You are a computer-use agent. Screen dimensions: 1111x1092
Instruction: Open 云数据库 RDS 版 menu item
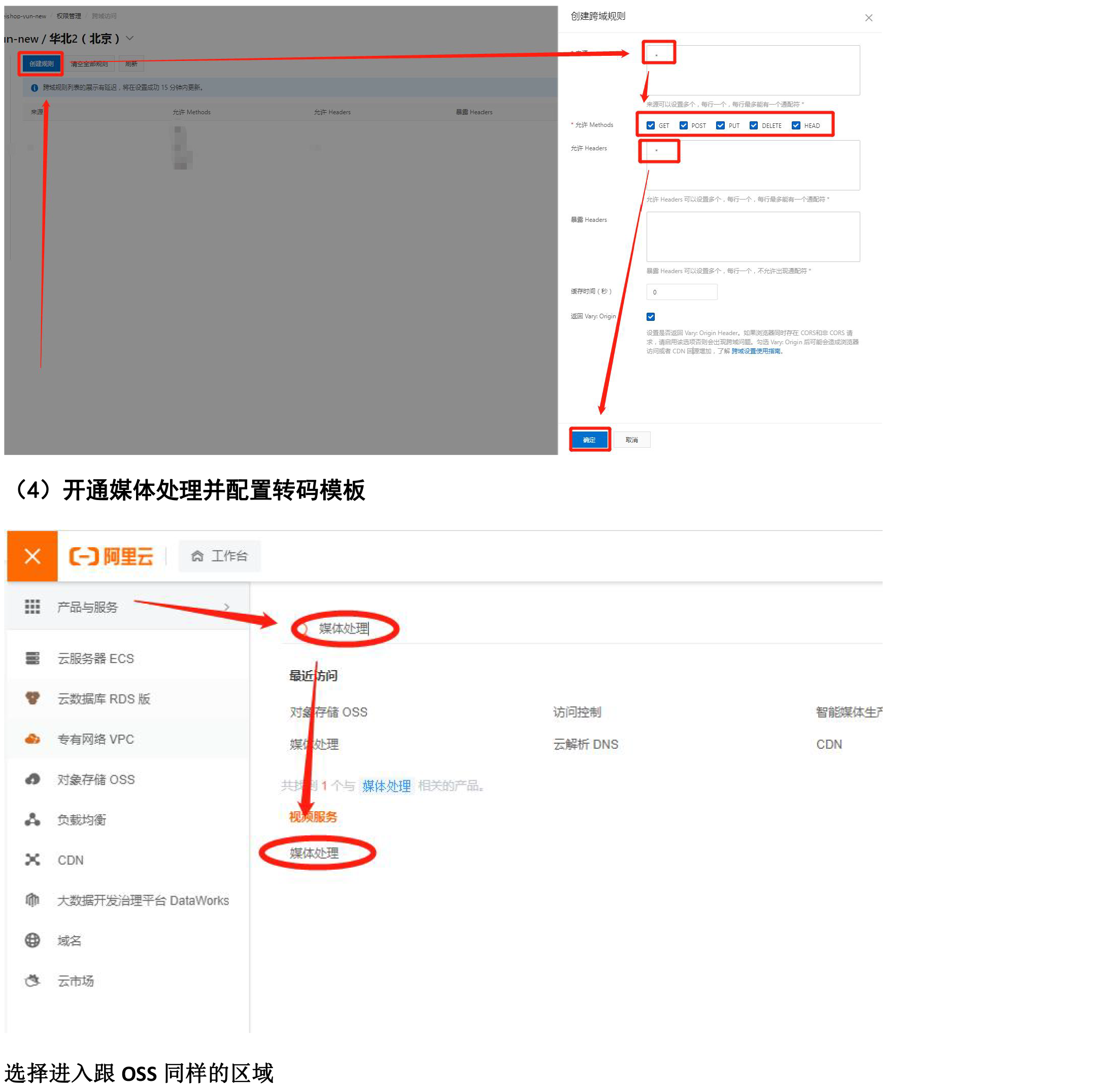pos(104,699)
